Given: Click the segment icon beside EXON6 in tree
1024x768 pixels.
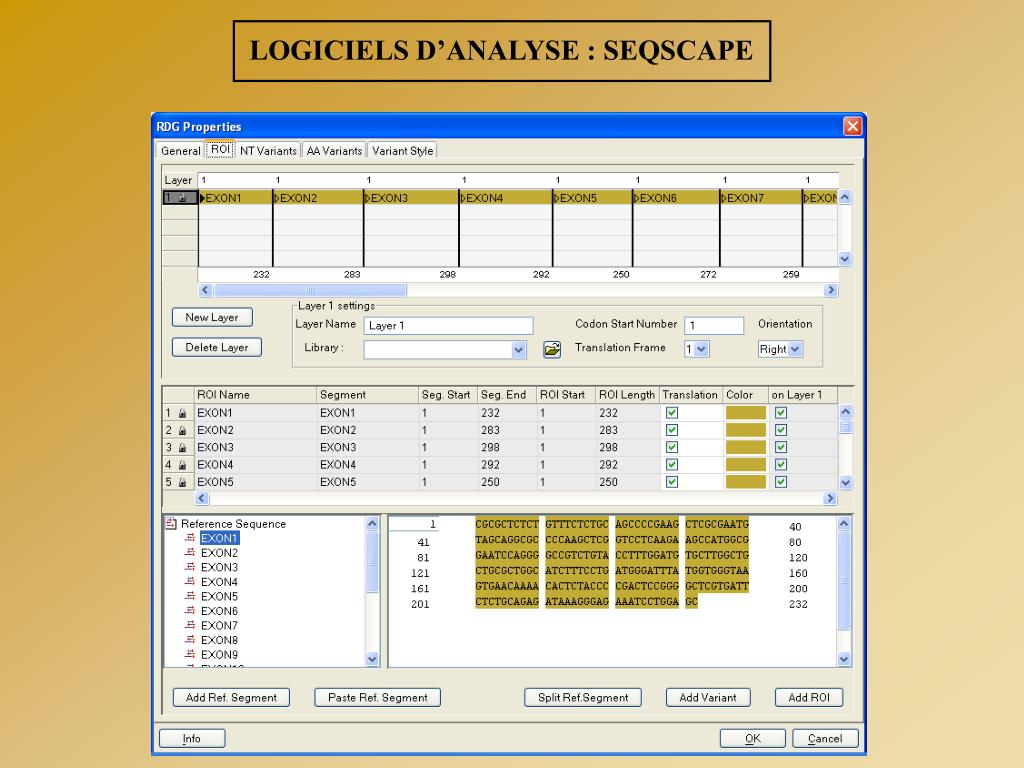Looking at the screenshot, I should click(x=190, y=611).
